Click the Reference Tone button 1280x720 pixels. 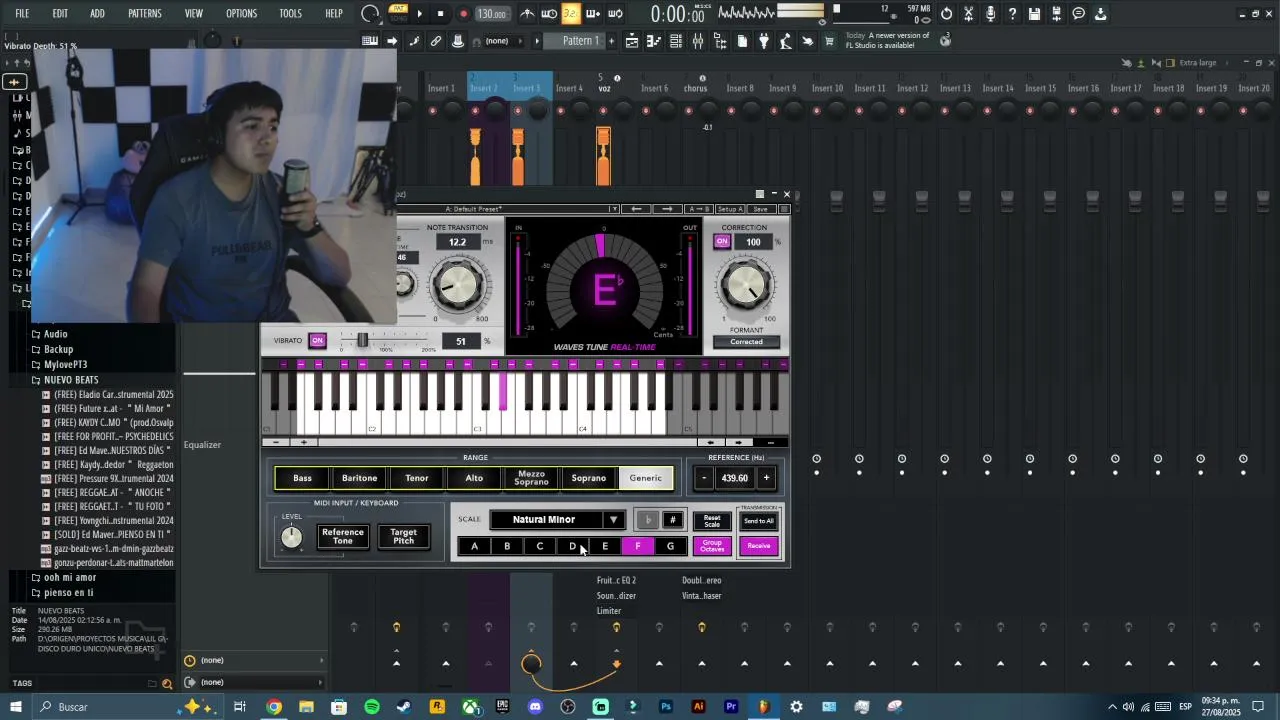(343, 537)
